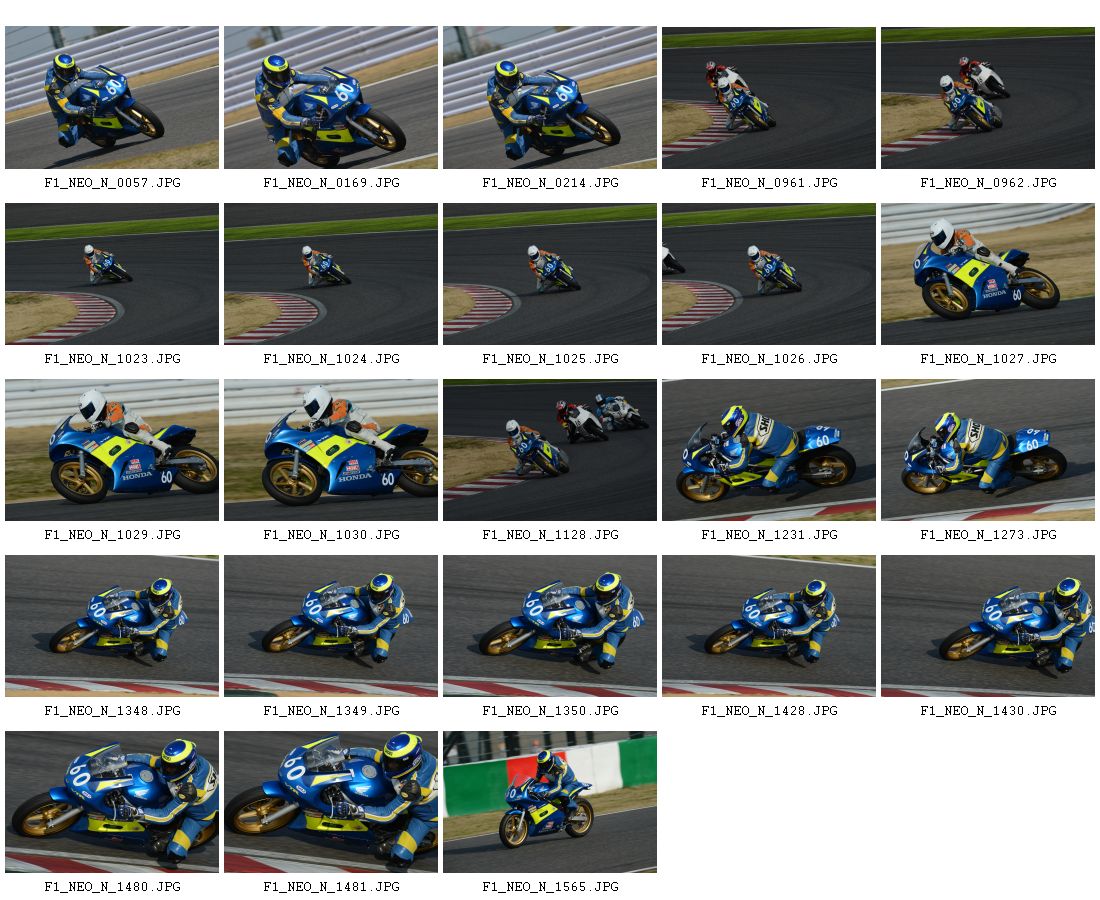View the F1_NEO_N_1430.JPG photo

988,626
